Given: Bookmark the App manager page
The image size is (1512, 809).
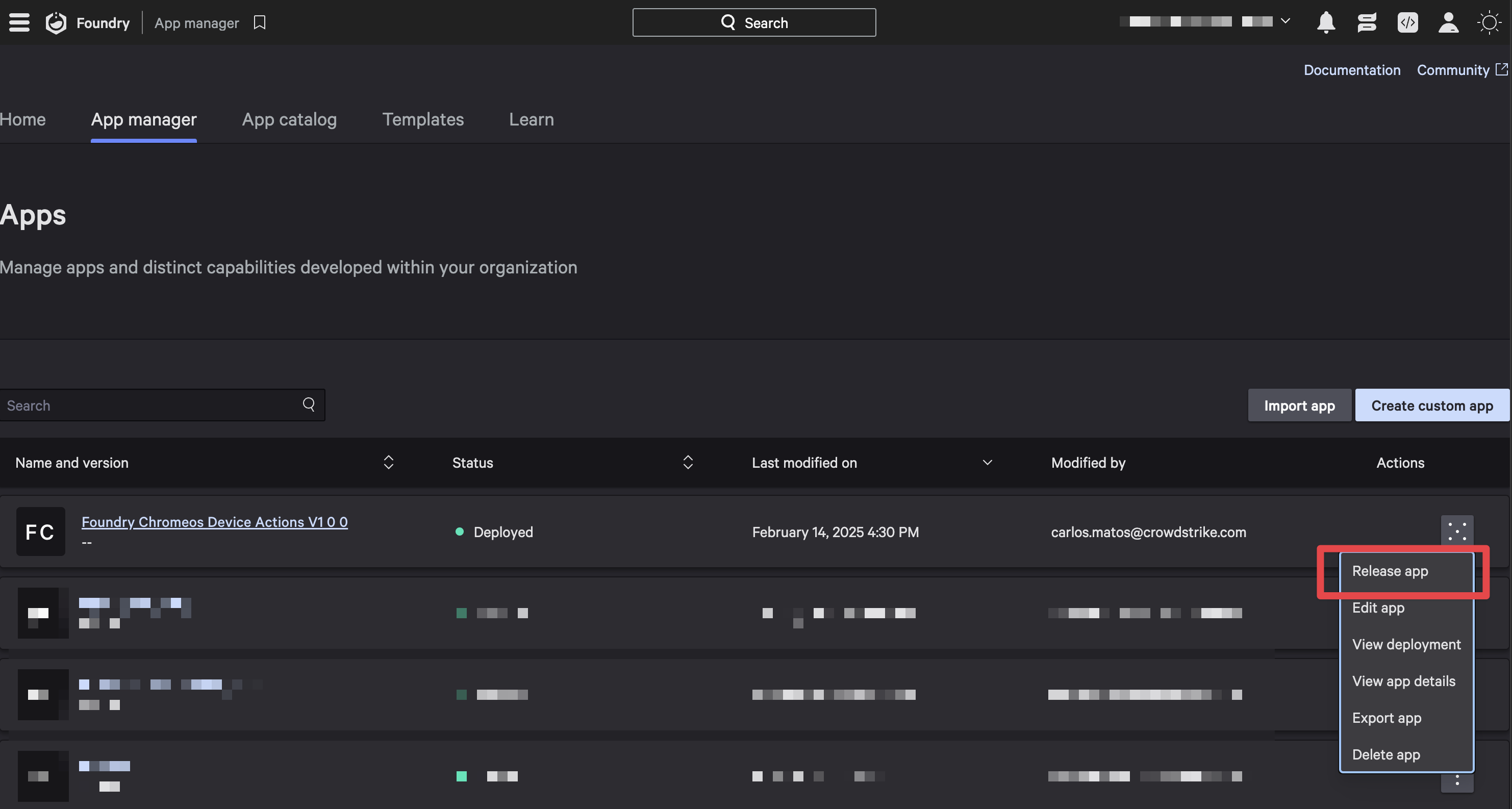Looking at the screenshot, I should (260, 22).
